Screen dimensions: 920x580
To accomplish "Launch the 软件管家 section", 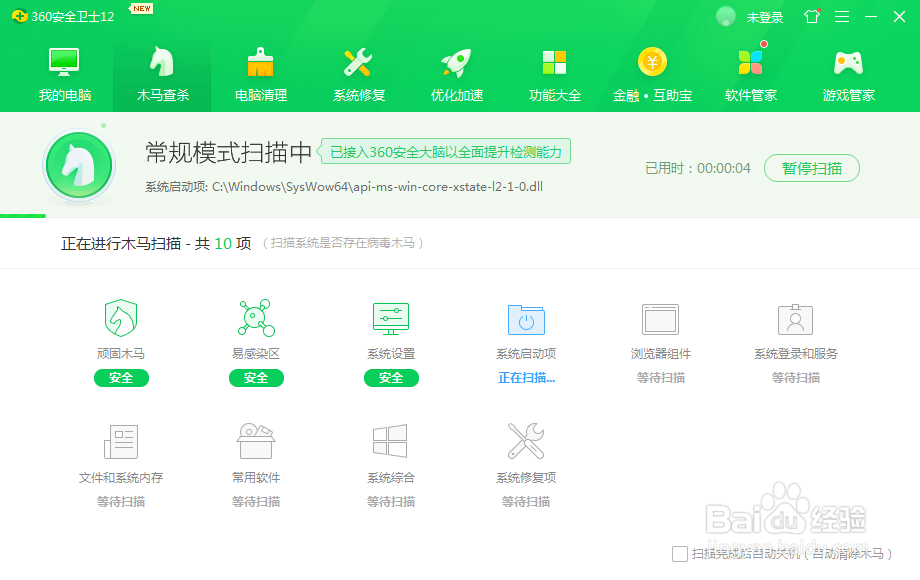I will pos(750,74).
